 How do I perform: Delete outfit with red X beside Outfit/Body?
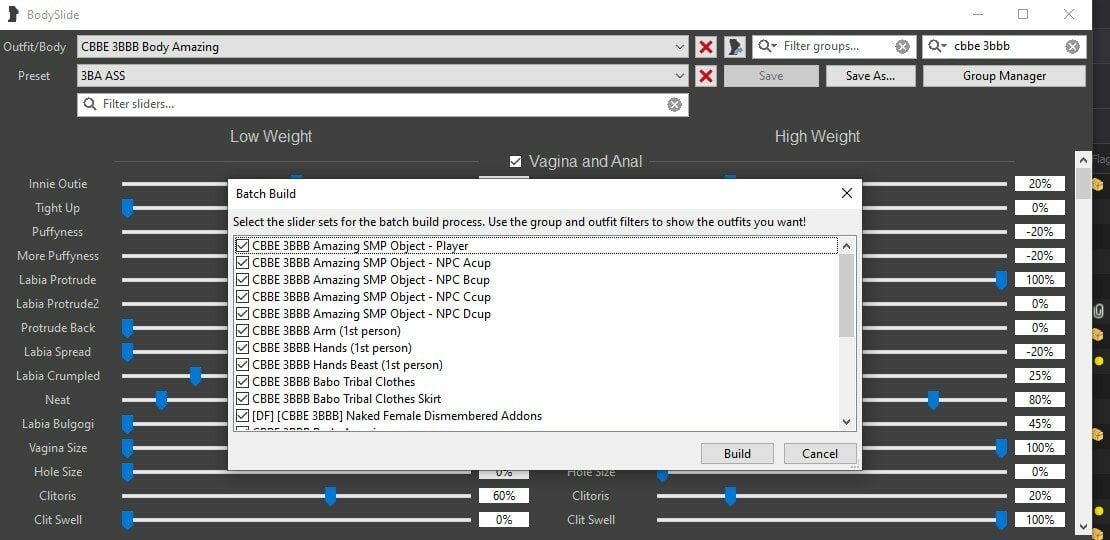click(705, 47)
